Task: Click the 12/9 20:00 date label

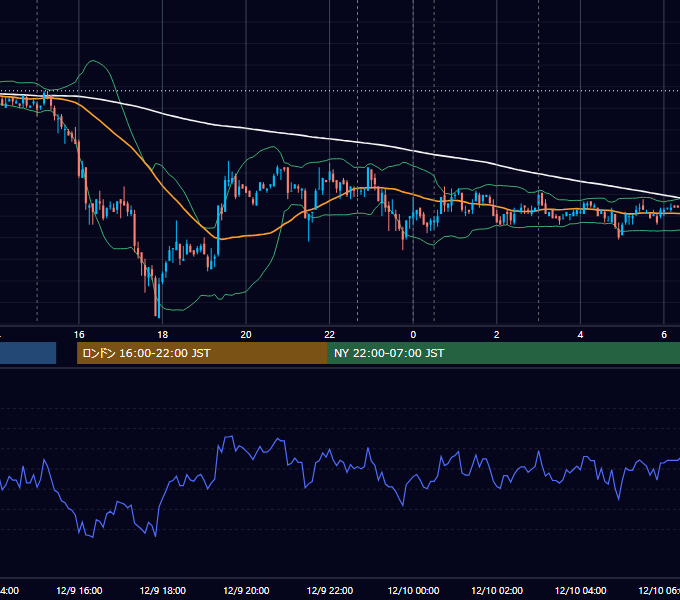Action: (246, 590)
